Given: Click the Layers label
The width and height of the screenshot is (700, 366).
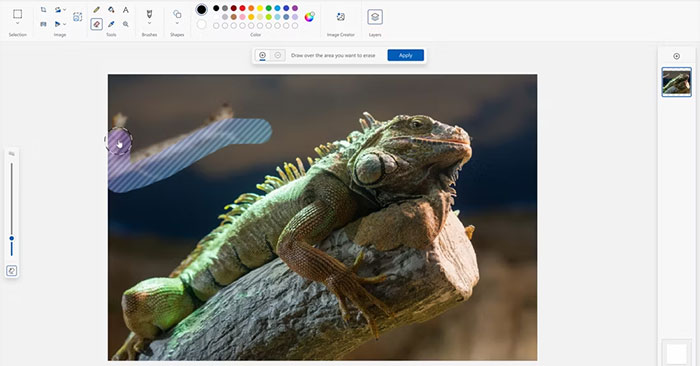Looking at the screenshot, I should pos(375,35).
